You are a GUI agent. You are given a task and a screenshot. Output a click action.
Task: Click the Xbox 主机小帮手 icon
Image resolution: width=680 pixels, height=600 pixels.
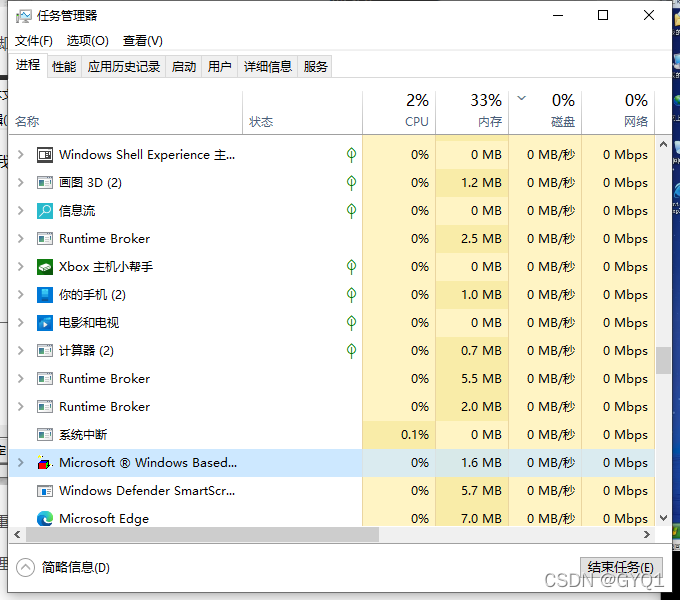pyautogui.click(x=45, y=267)
